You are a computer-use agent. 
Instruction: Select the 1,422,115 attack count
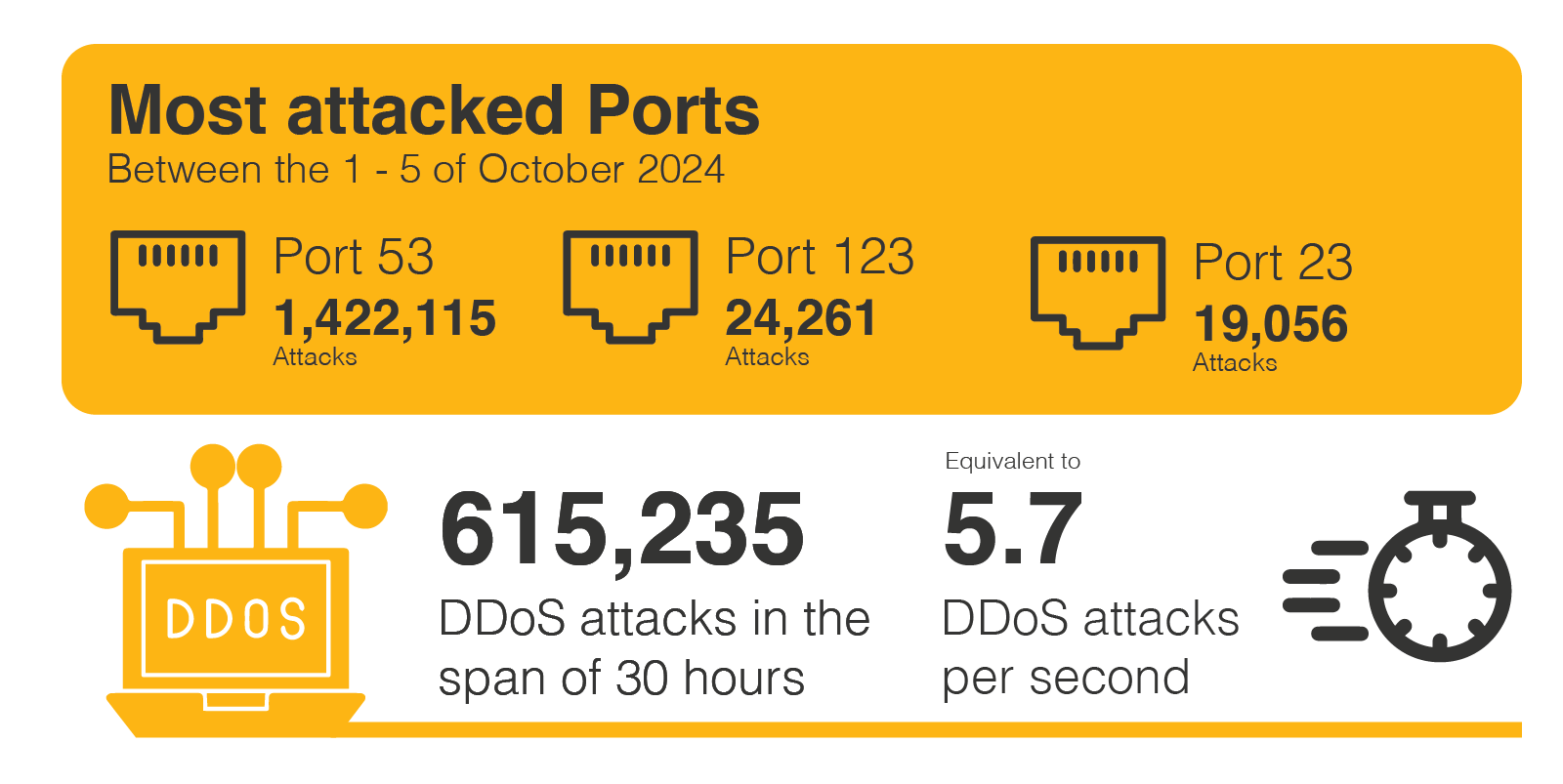click(x=385, y=318)
